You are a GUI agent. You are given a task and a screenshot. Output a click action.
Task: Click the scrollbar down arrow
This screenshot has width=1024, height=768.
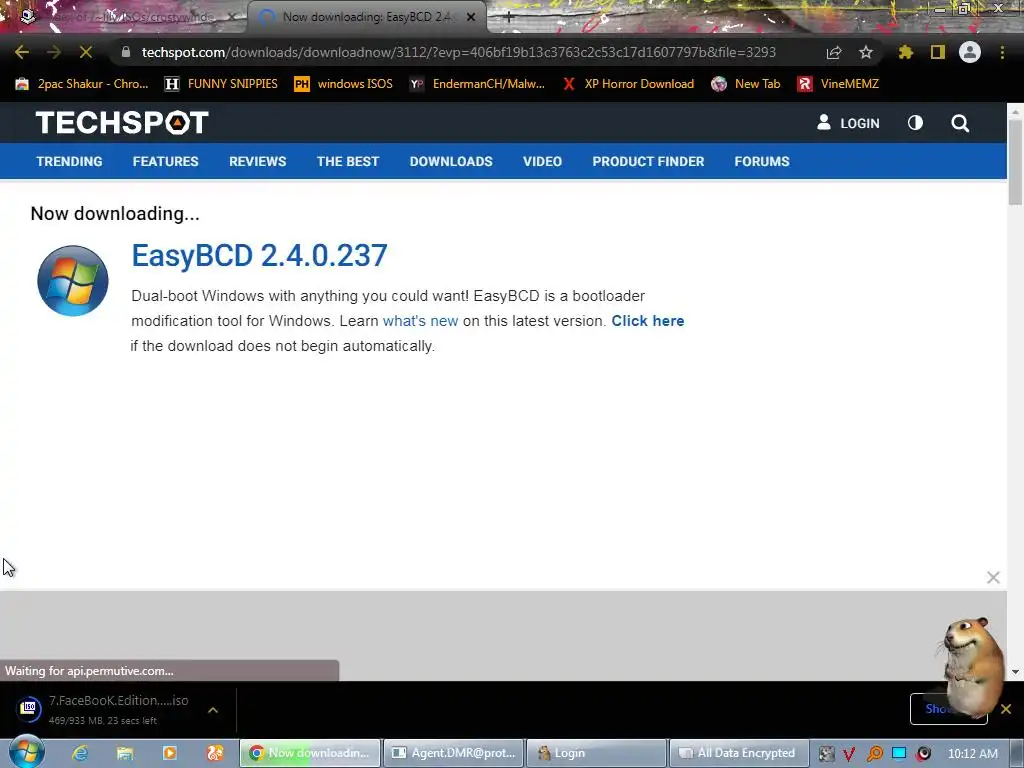click(1015, 672)
